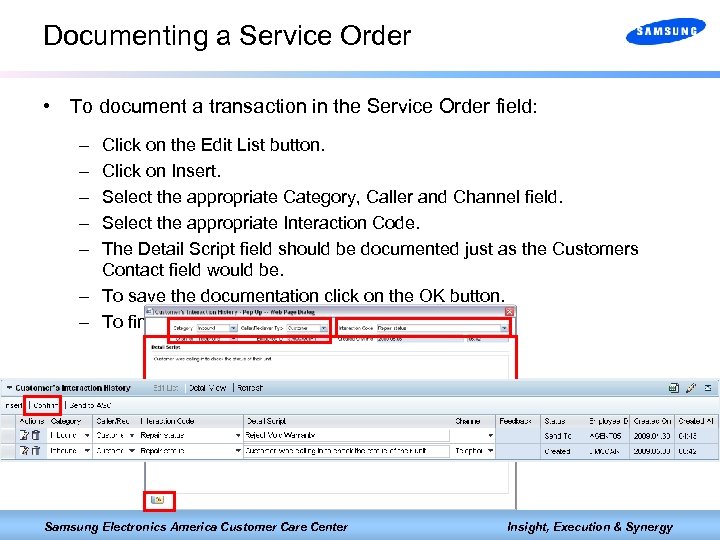Close the Interaction History Pop Up dialog
This screenshot has width=720, height=540.
[x=509, y=312]
